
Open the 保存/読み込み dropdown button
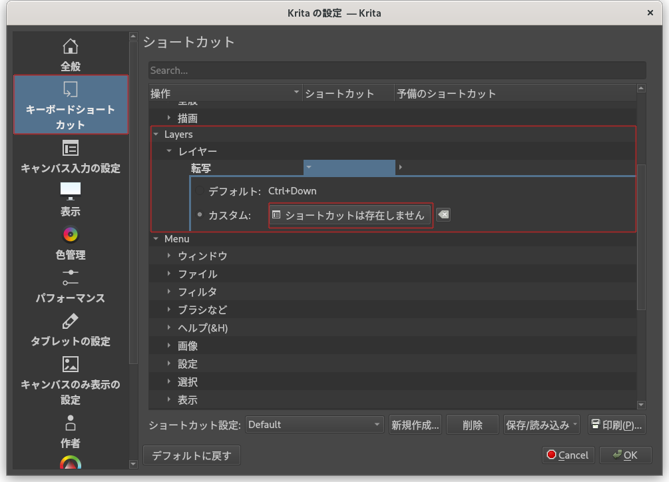click(x=541, y=425)
